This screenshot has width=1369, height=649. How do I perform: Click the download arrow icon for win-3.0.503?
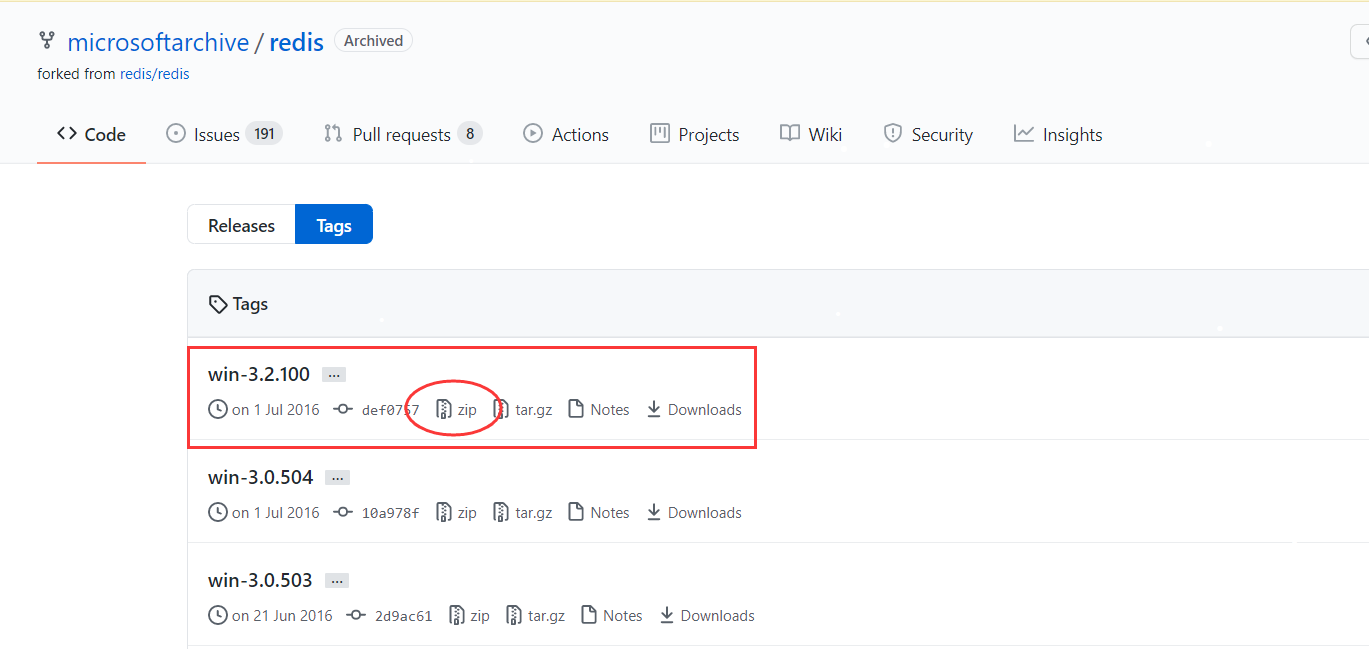667,615
